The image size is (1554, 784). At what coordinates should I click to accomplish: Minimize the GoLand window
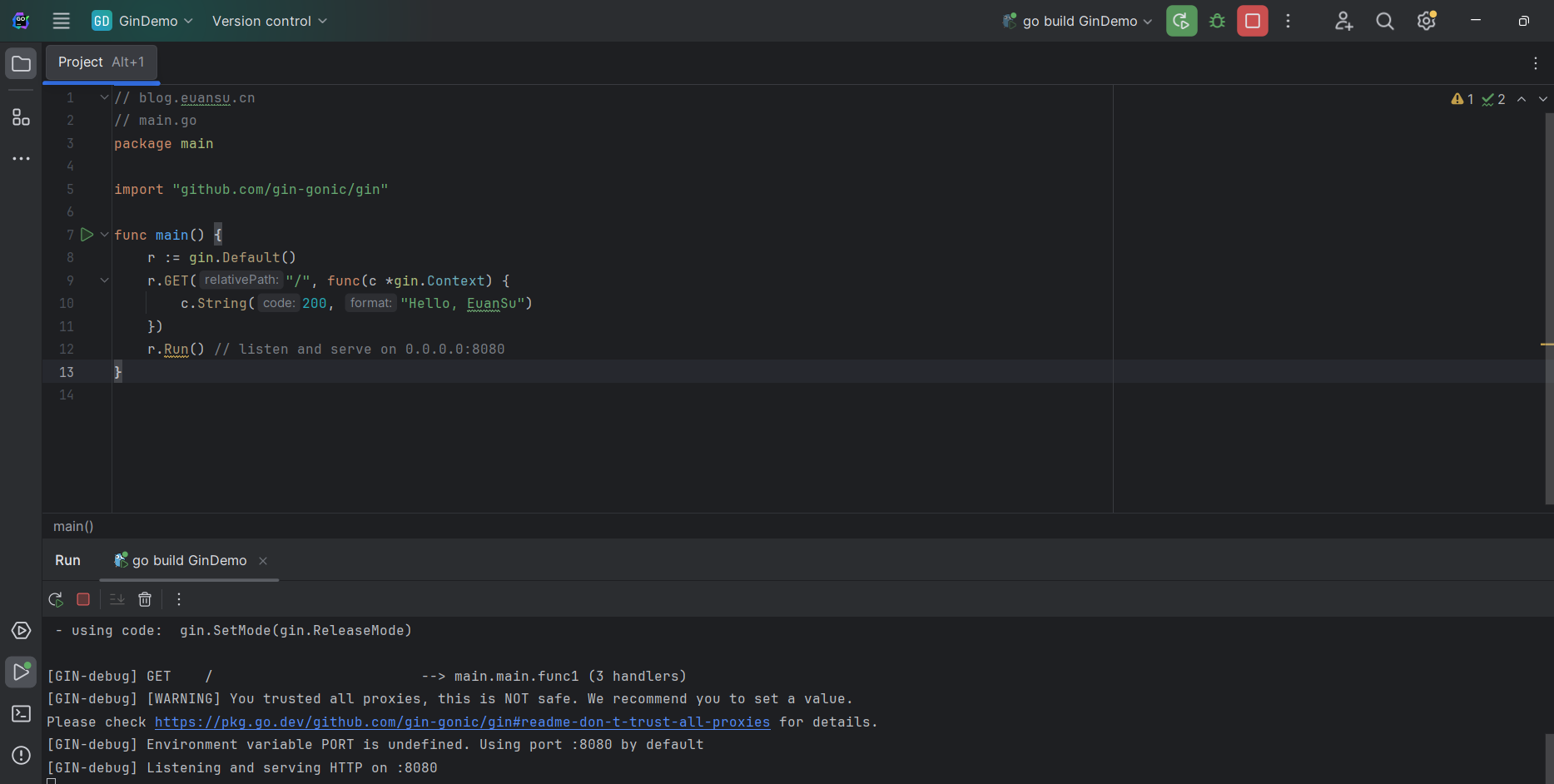click(1475, 21)
